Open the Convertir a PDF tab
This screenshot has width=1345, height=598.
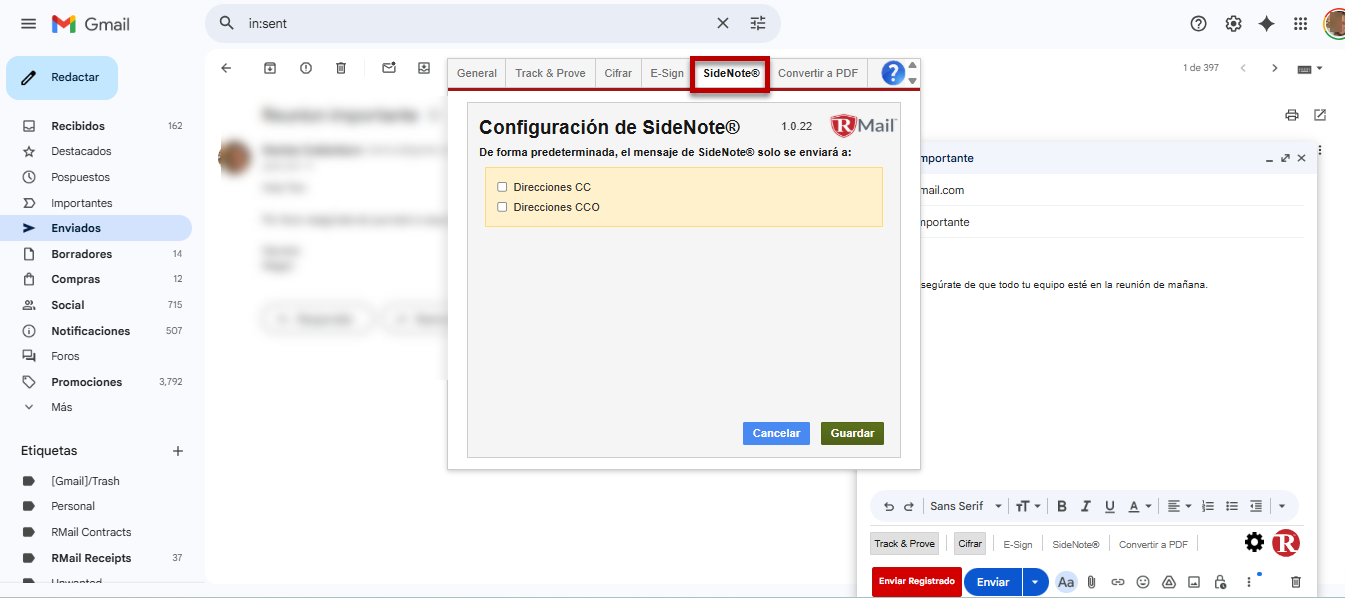click(x=817, y=73)
